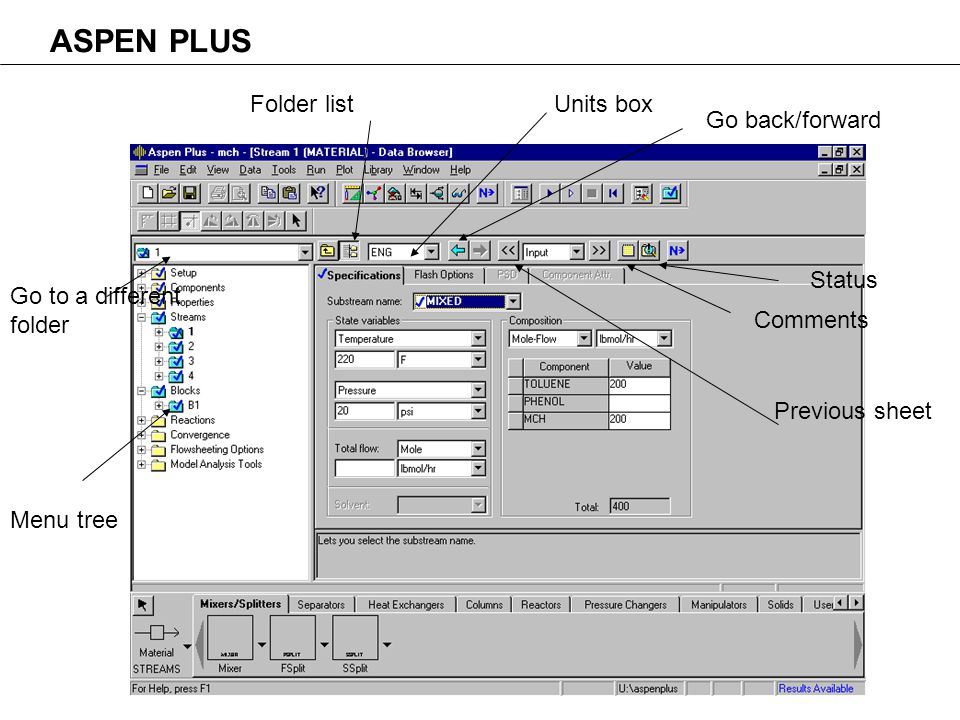Viewport: 960px width, 720px height.
Task: Click the Copy icon in toolbar
Action: [268, 193]
